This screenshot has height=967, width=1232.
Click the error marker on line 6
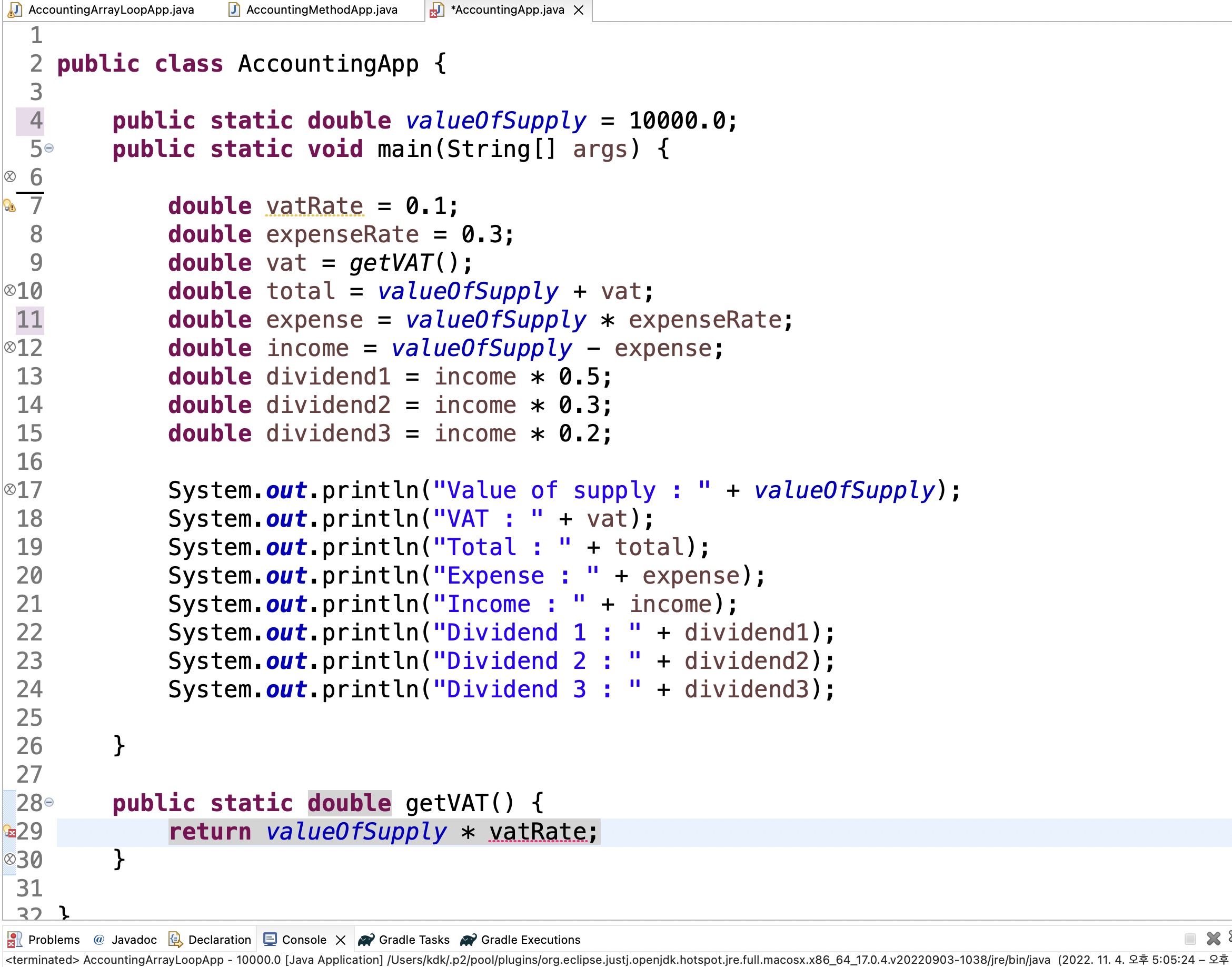(x=9, y=176)
